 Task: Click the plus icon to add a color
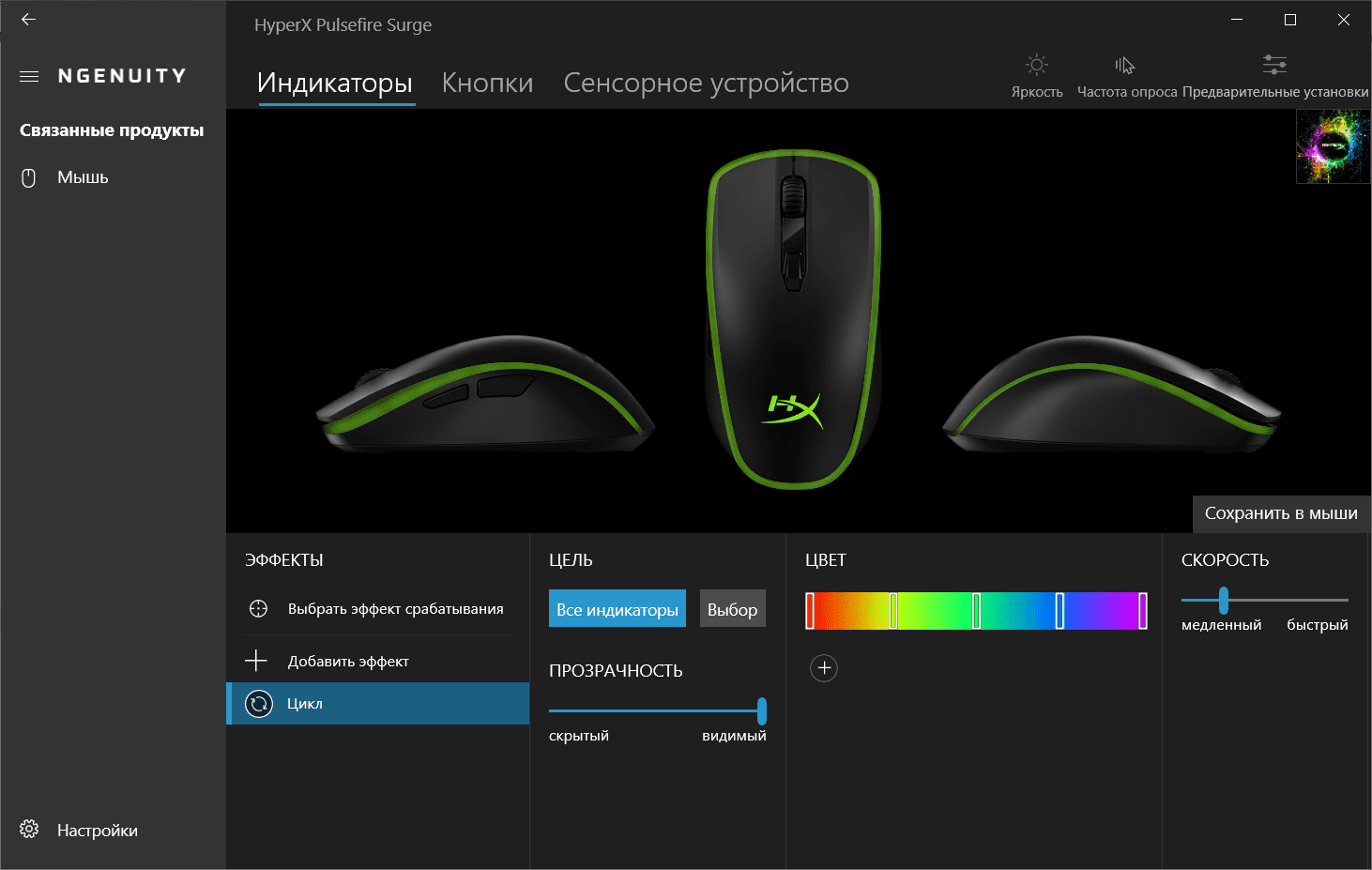tap(824, 668)
